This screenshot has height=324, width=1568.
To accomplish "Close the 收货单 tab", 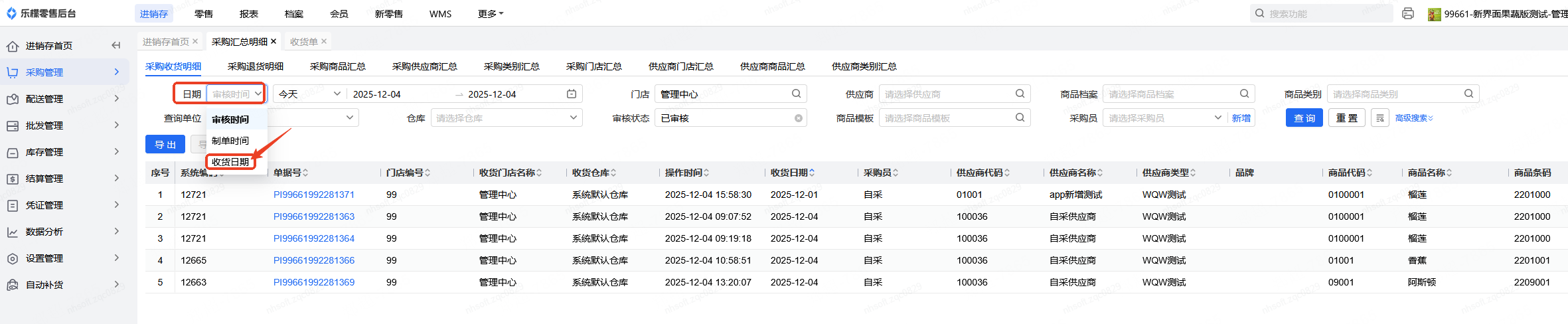I will coord(324,41).
